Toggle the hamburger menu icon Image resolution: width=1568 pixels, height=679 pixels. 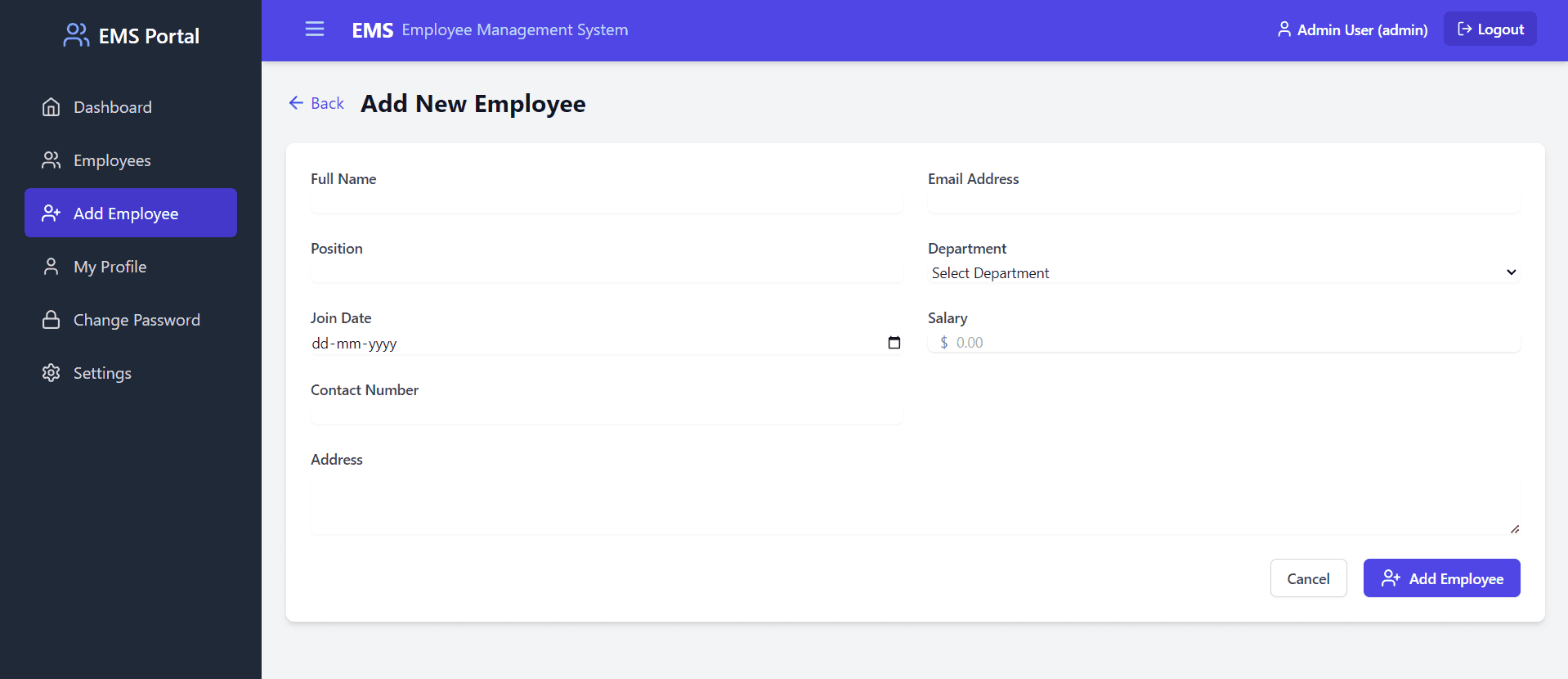tap(315, 29)
